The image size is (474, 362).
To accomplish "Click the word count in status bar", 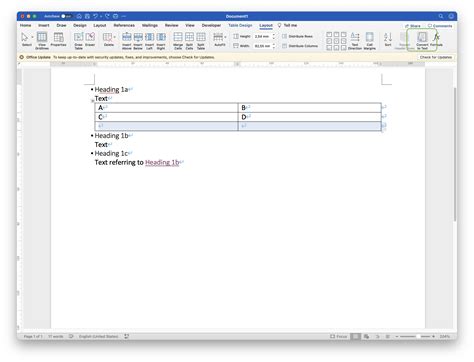I will pyautogui.click(x=55, y=337).
